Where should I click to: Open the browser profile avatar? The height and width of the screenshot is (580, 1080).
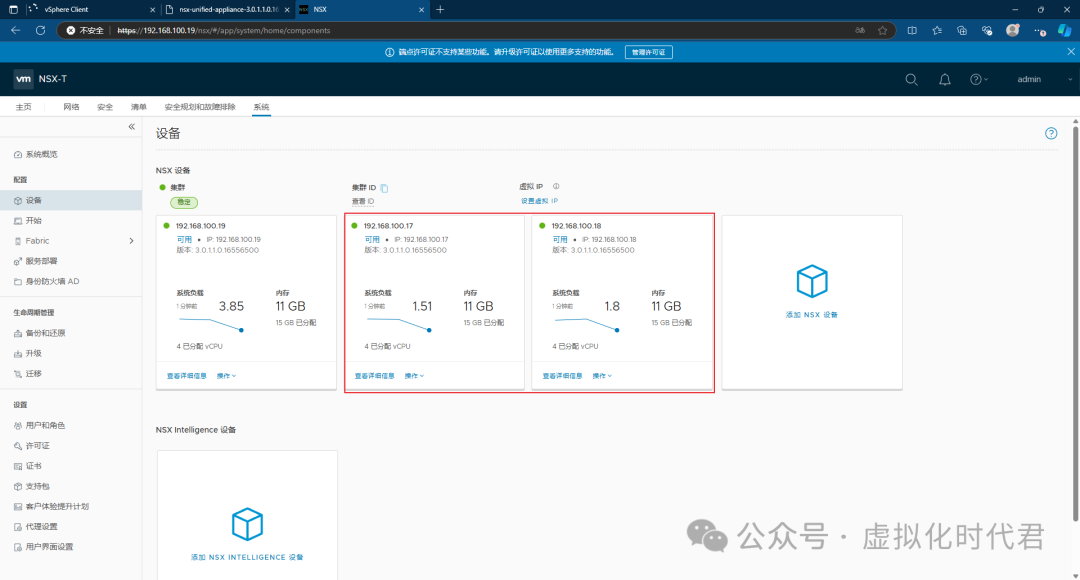pyautogui.click(x=1012, y=30)
